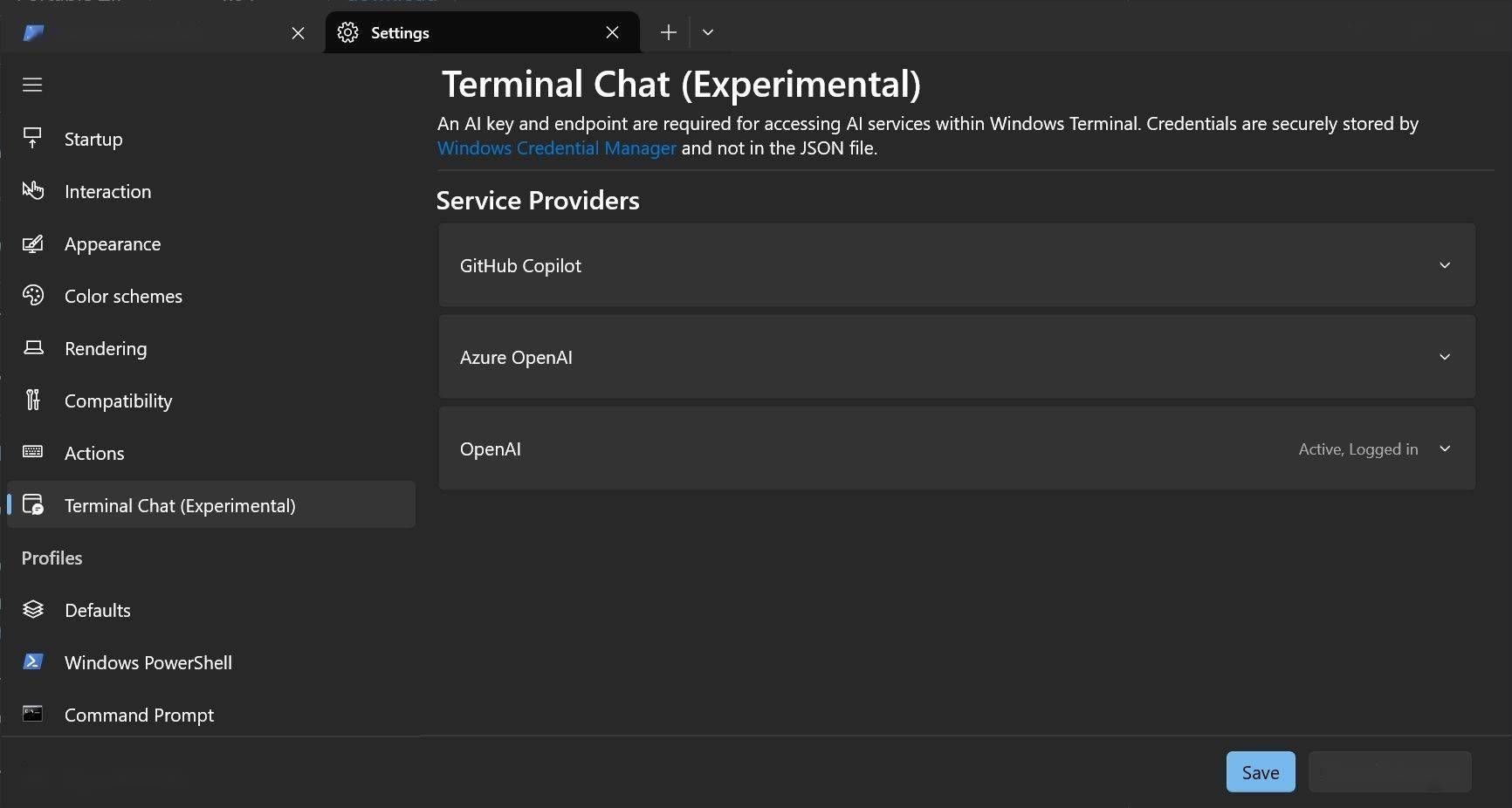This screenshot has height=808, width=1512.
Task: Click the Color schemes palette icon
Action: coord(32,296)
